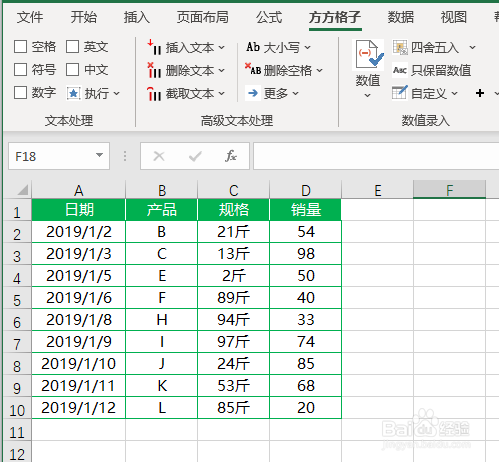Select the 规格 header cell
The width and height of the screenshot is (499, 462).
coord(234,210)
